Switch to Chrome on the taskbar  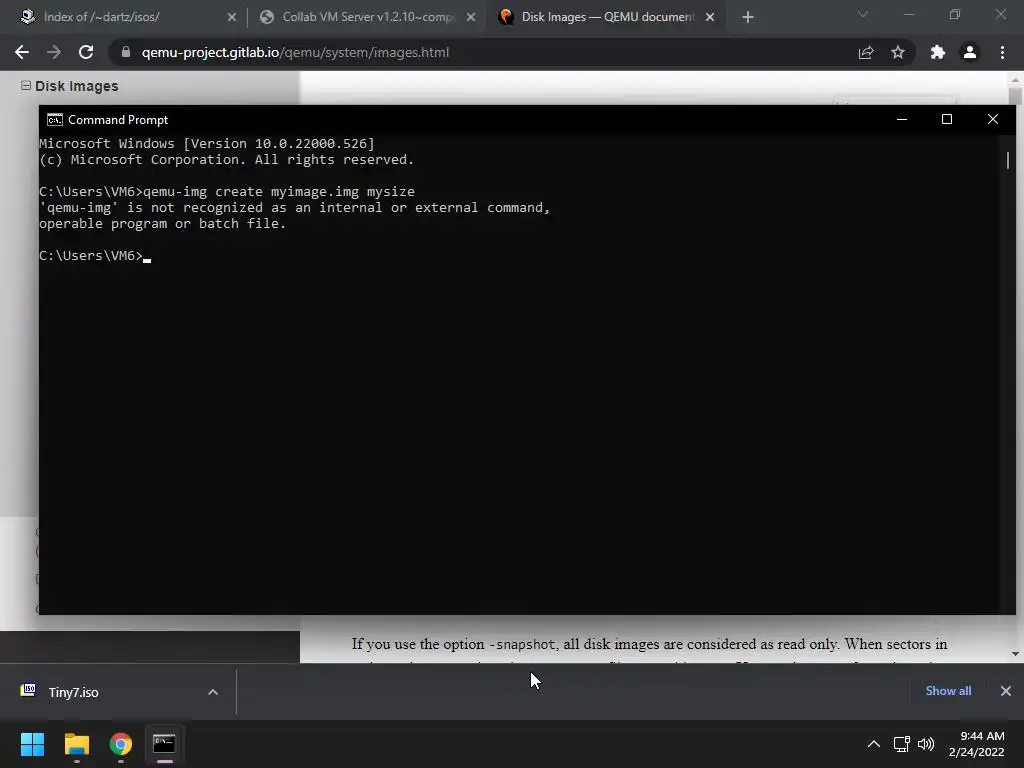coord(120,744)
